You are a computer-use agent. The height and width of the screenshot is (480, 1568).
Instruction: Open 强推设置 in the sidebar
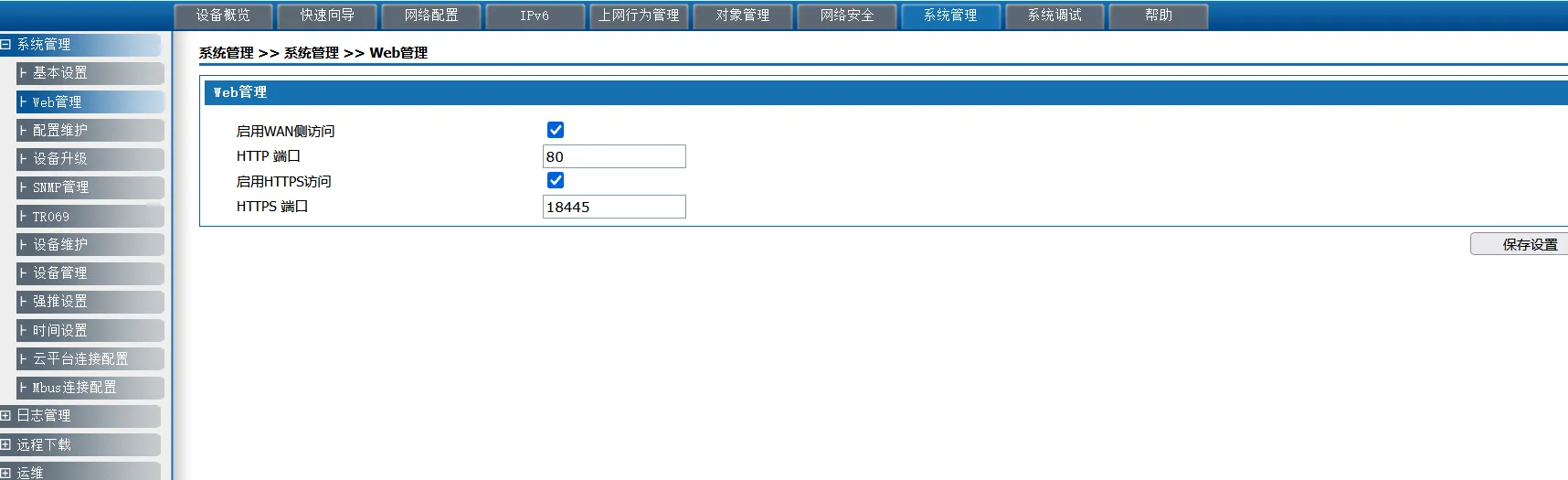click(90, 302)
